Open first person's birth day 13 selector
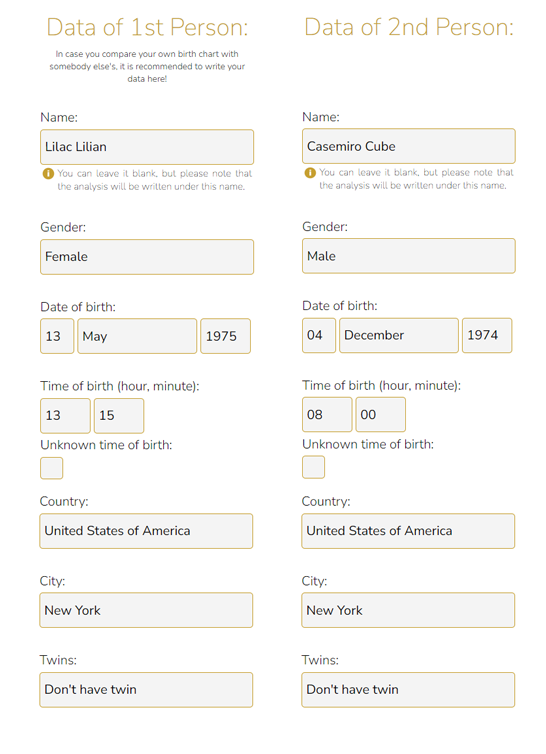Viewport: 546px width, 754px height. click(57, 336)
